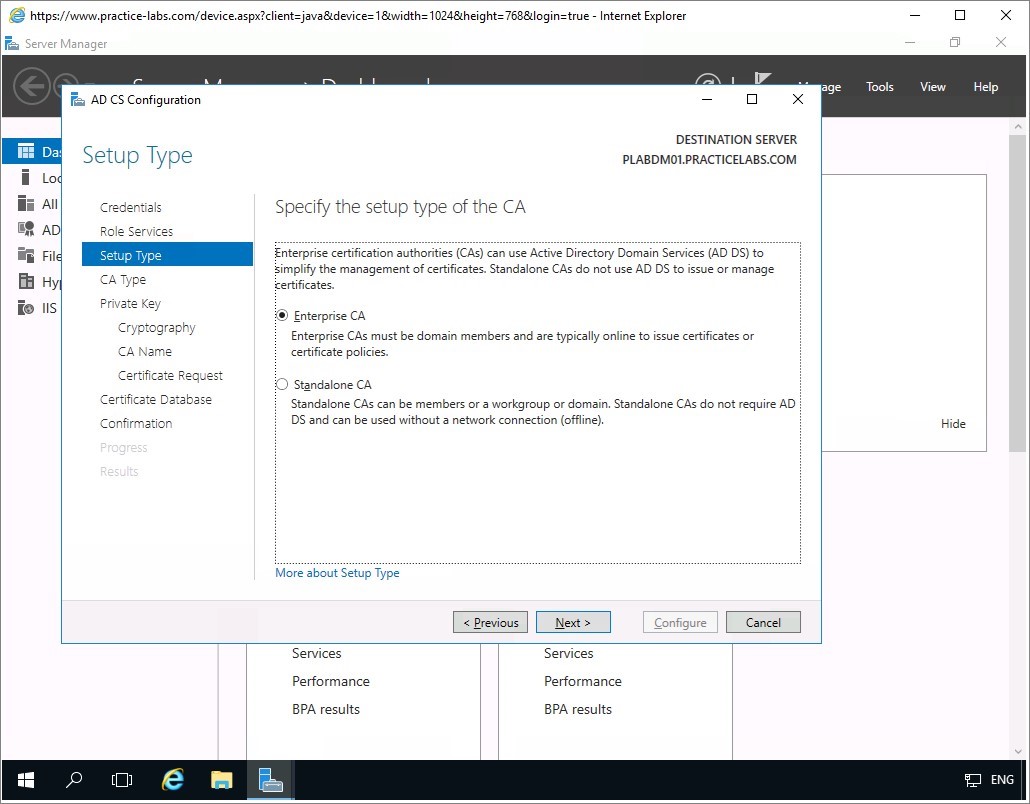Click the left Performance entry
Screen dimensions: 1030x804
coord(330,681)
